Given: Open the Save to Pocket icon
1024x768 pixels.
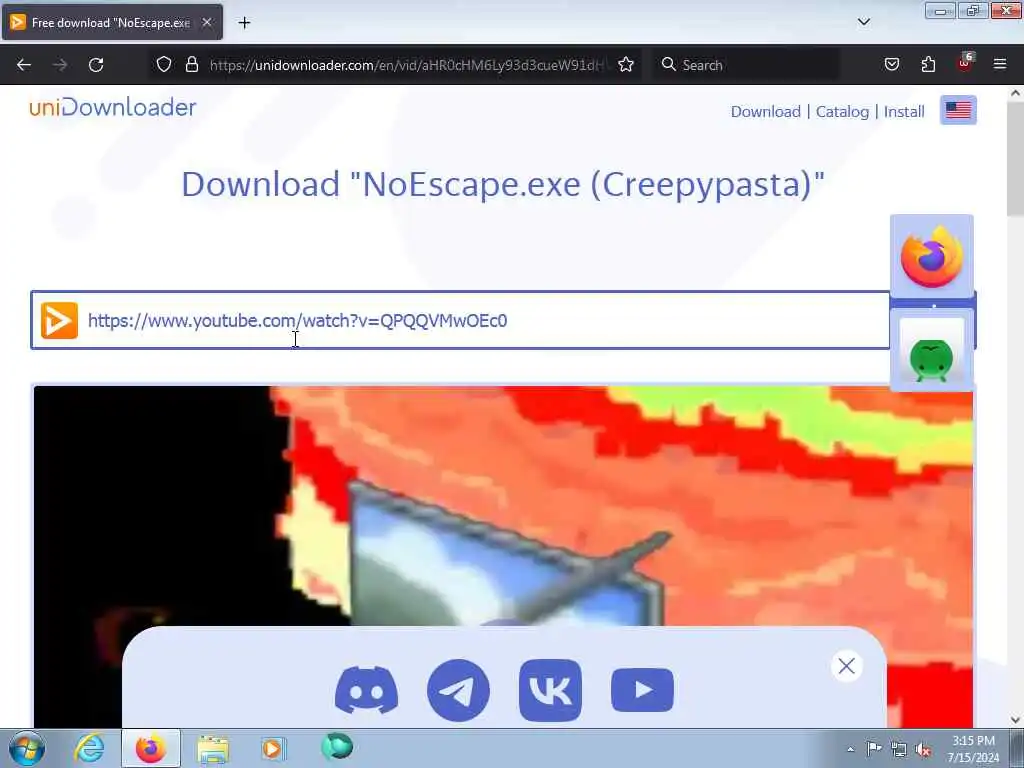Looking at the screenshot, I should coord(892,64).
